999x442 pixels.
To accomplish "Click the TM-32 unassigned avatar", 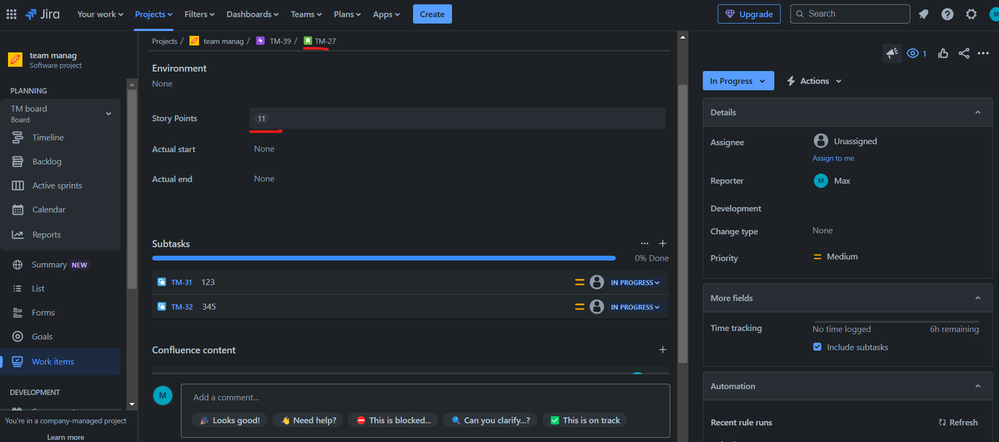I will coord(596,307).
